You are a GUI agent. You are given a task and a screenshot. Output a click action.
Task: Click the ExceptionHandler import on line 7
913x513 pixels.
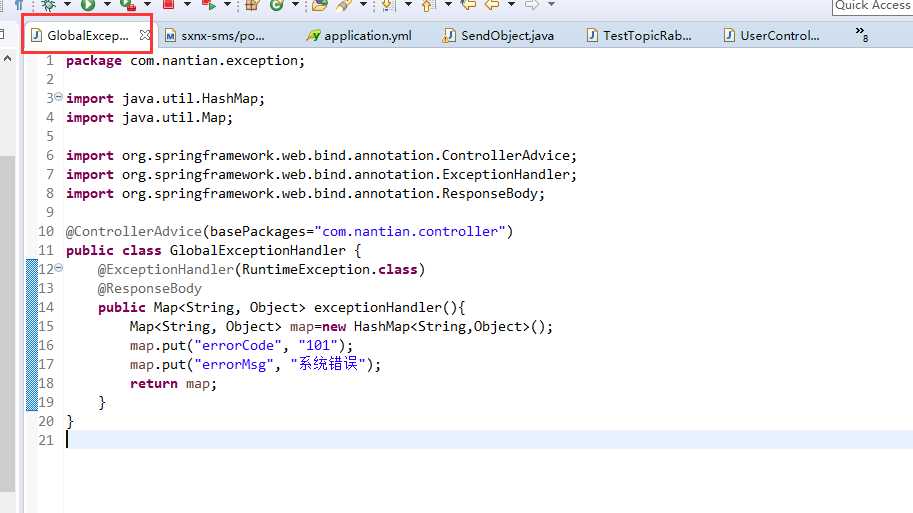321,175
